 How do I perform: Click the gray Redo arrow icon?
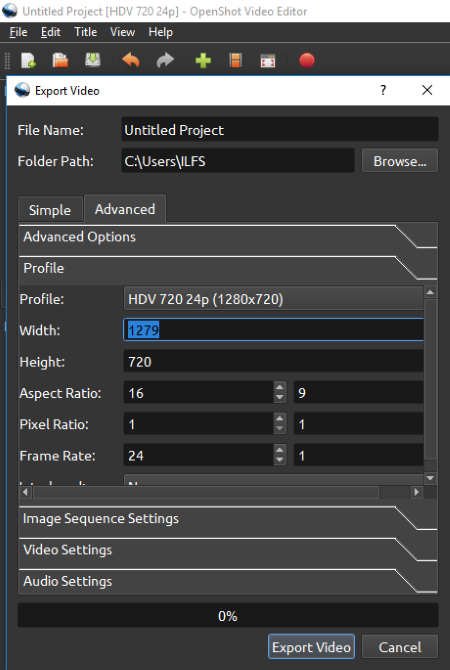165,60
